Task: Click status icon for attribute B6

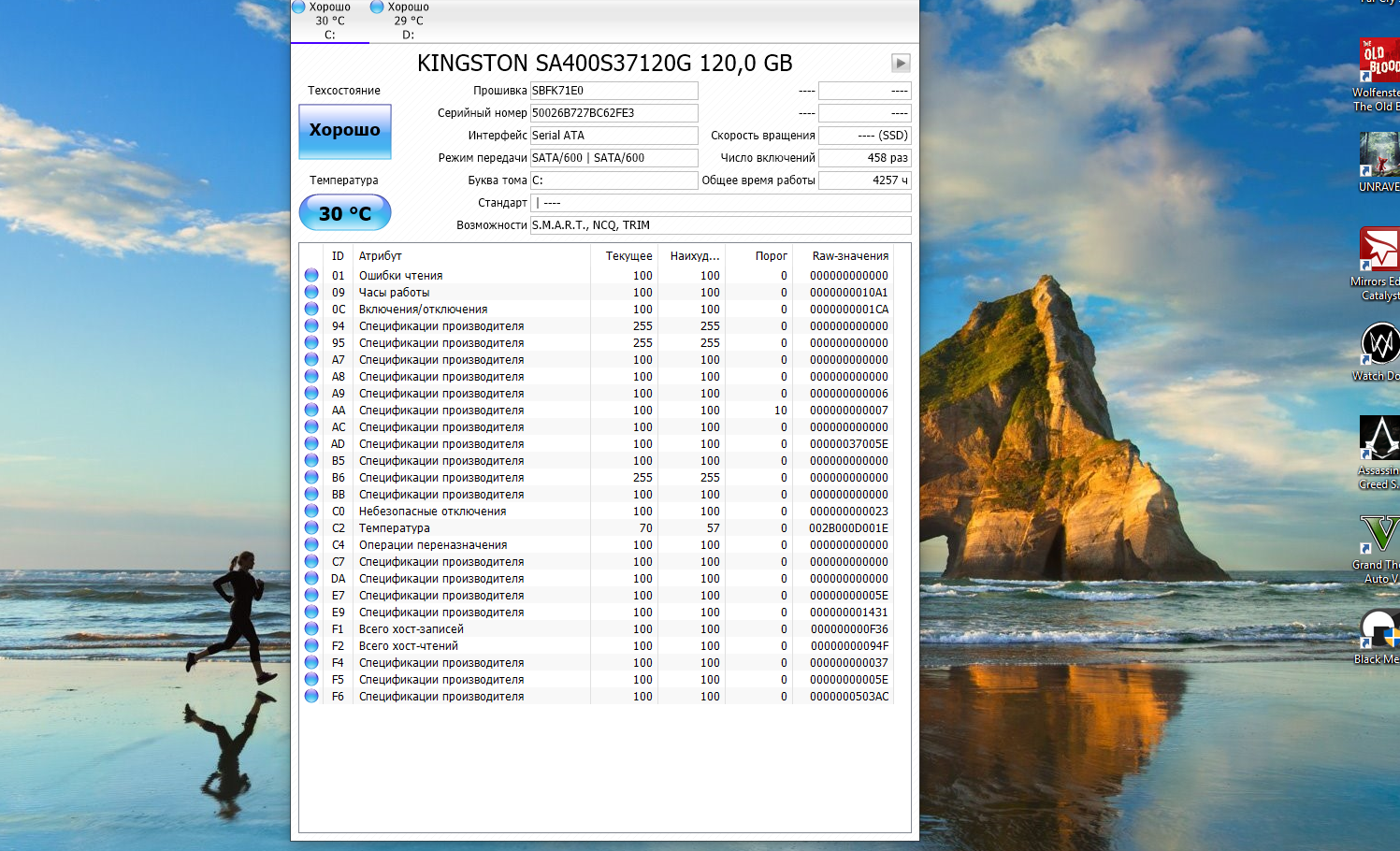Action: (x=311, y=478)
